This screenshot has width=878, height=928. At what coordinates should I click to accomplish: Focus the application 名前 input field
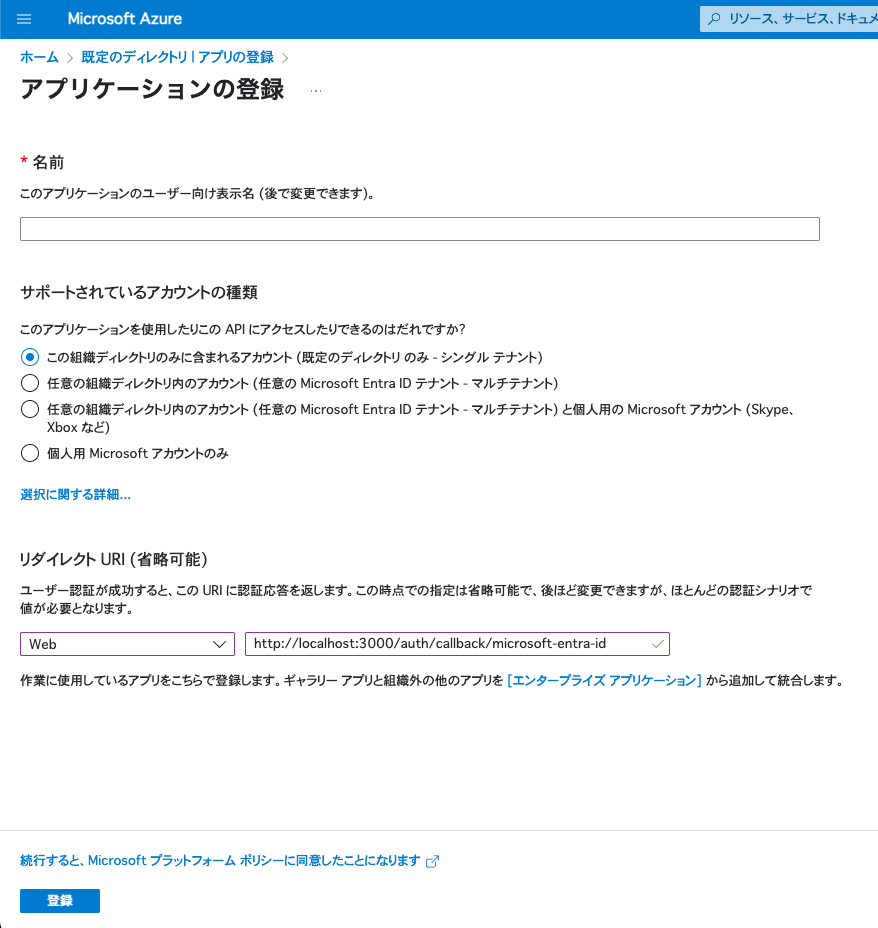tap(419, 229)
